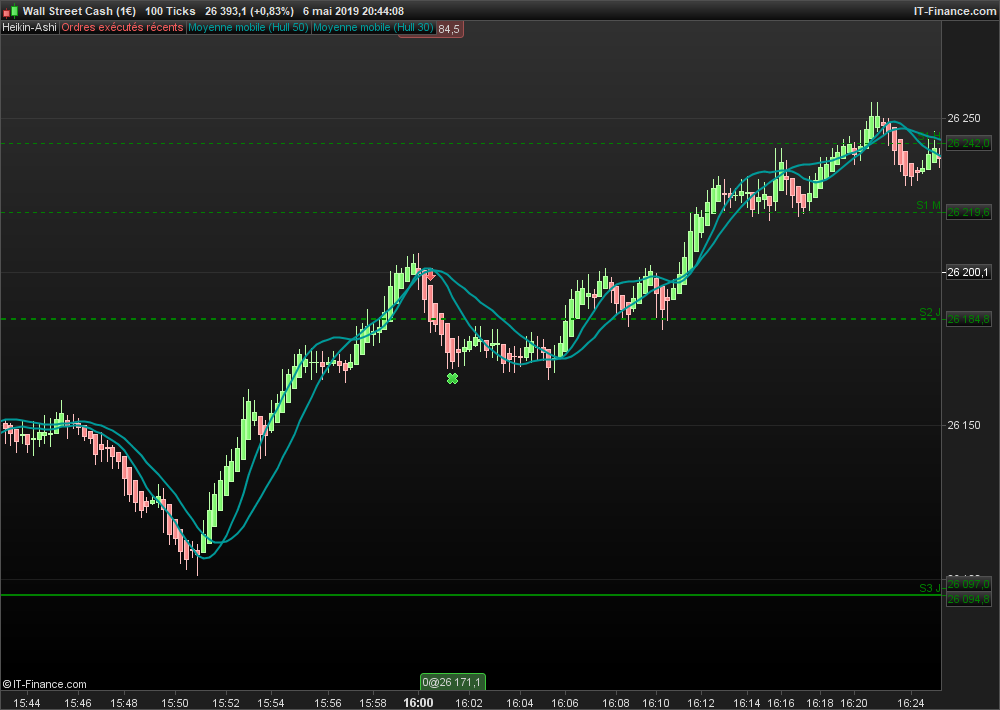Screen dimensions: 1000x710
Task: Click the Wall Street Cash (1€) instrument title
Action: (x=79, y=11)
